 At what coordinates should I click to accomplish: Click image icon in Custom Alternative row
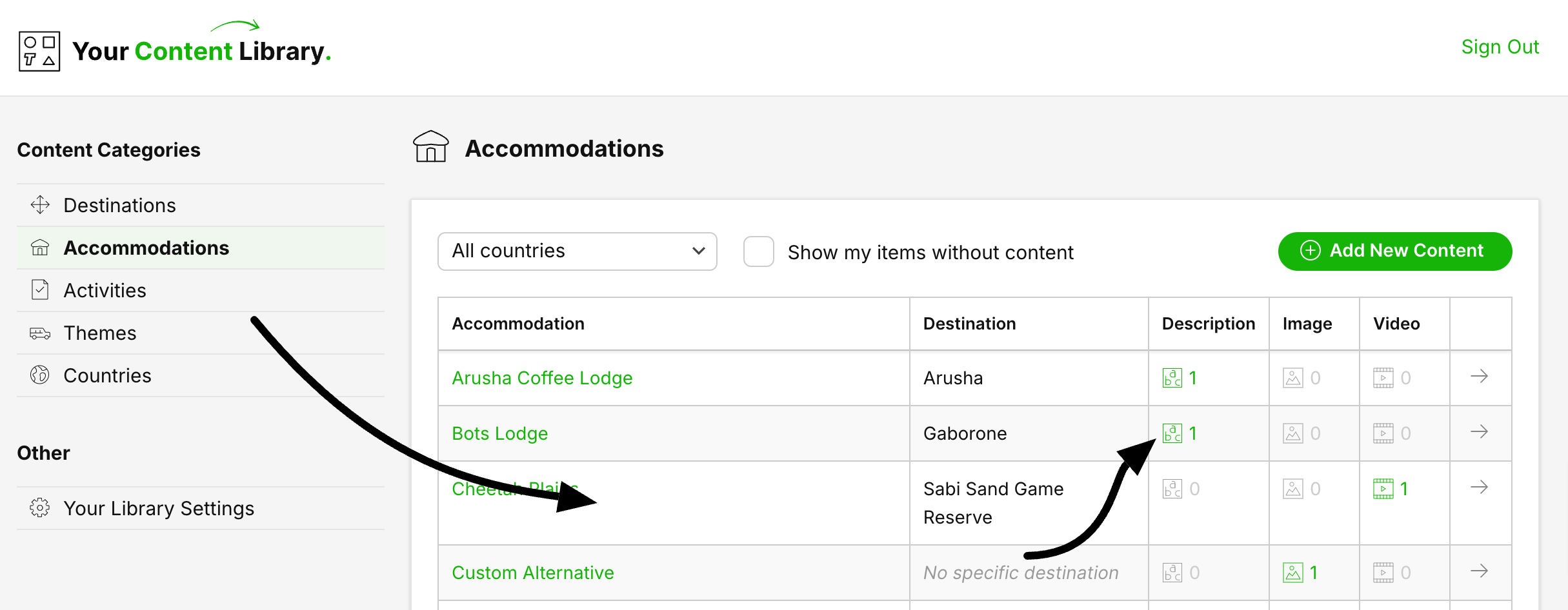coord(1292,573)
